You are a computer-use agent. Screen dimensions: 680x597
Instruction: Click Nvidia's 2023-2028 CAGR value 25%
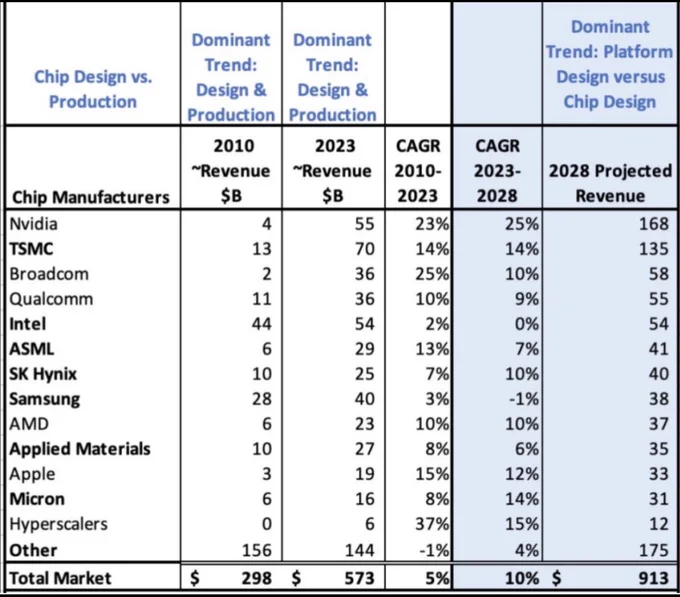[x=522, y=224]
